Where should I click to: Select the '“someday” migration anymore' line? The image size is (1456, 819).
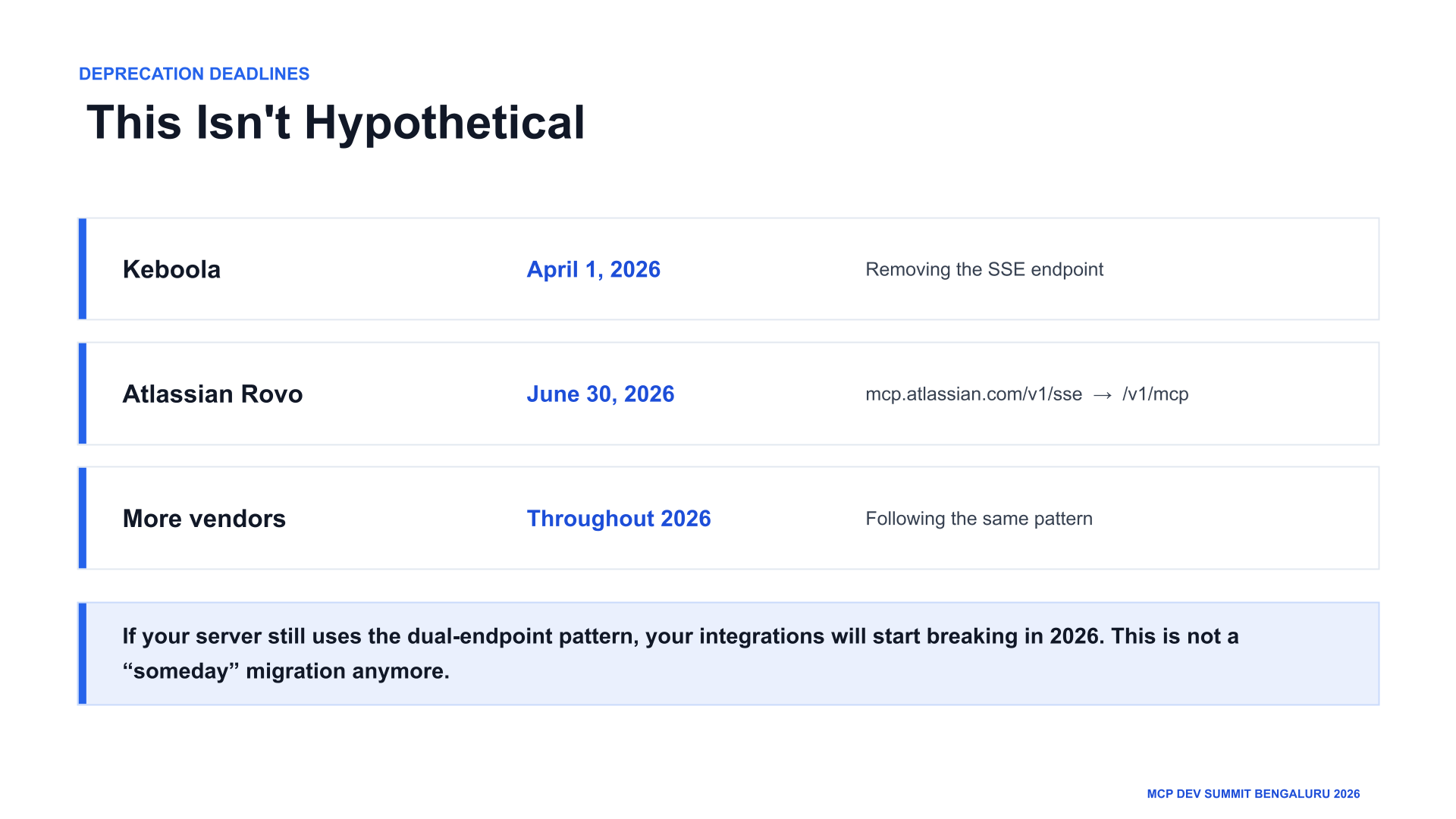(286, 671)
